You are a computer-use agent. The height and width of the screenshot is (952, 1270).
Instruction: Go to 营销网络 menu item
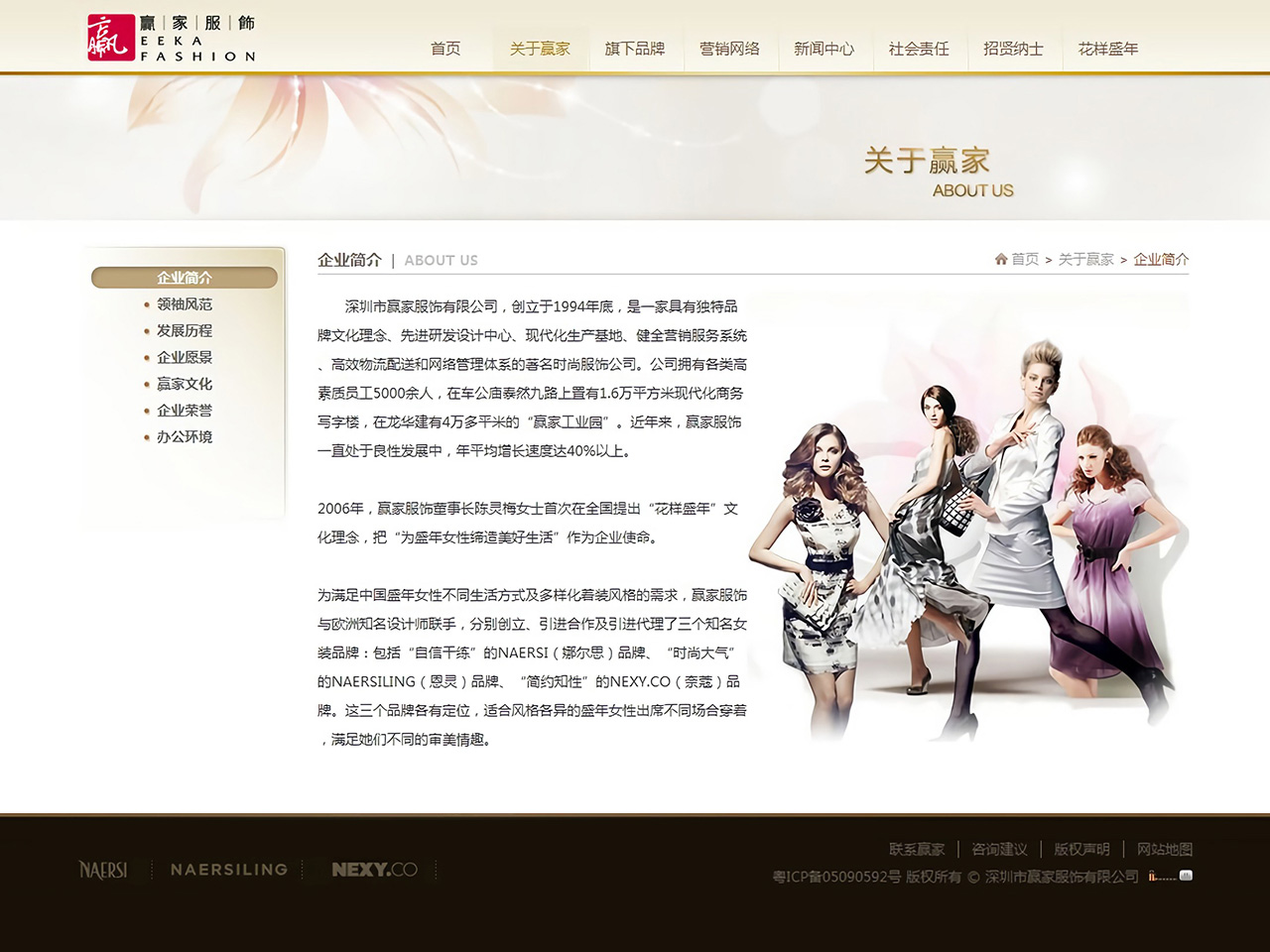729,49
